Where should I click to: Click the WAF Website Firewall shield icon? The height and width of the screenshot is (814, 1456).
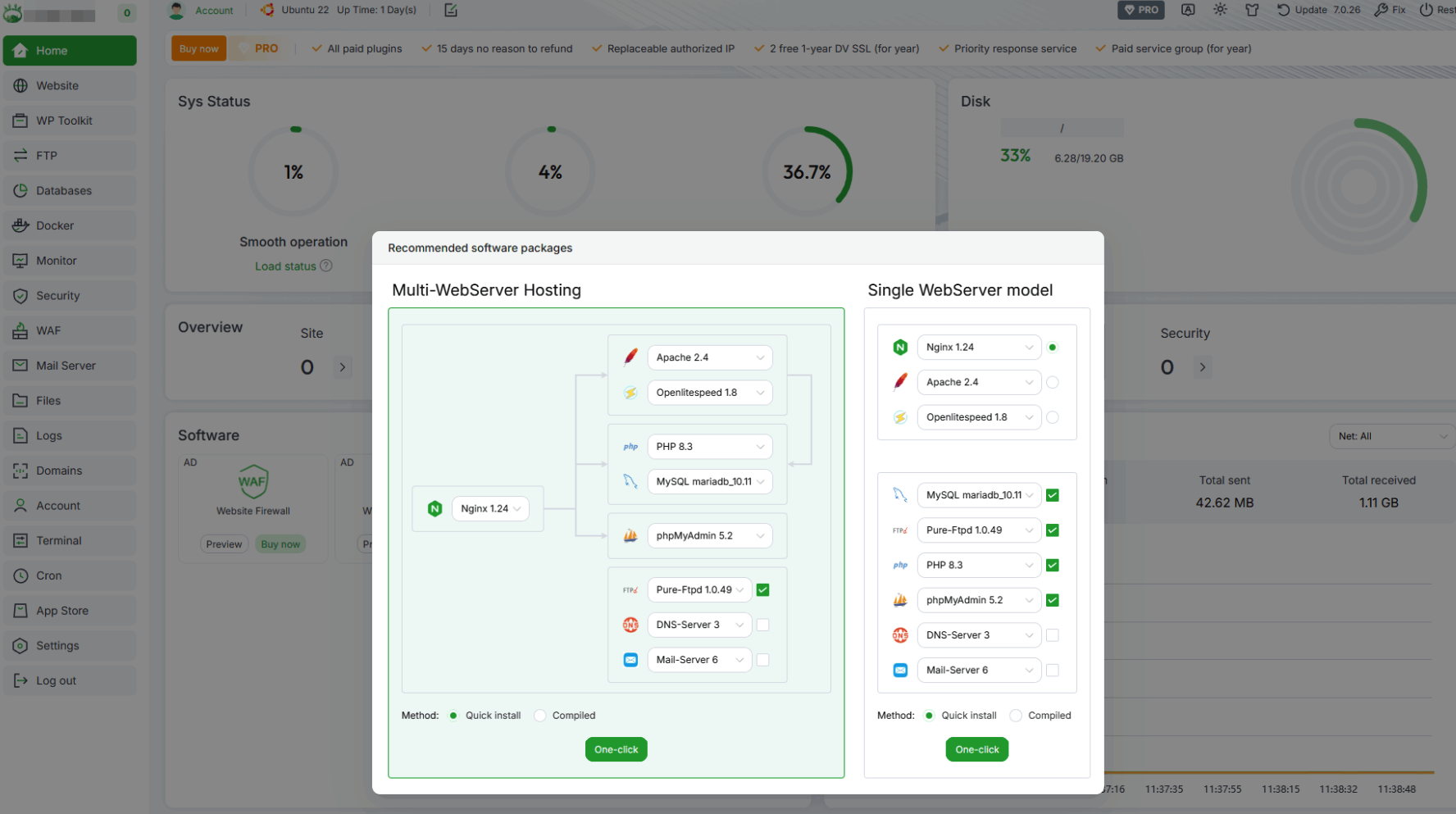tap(253, 481)
